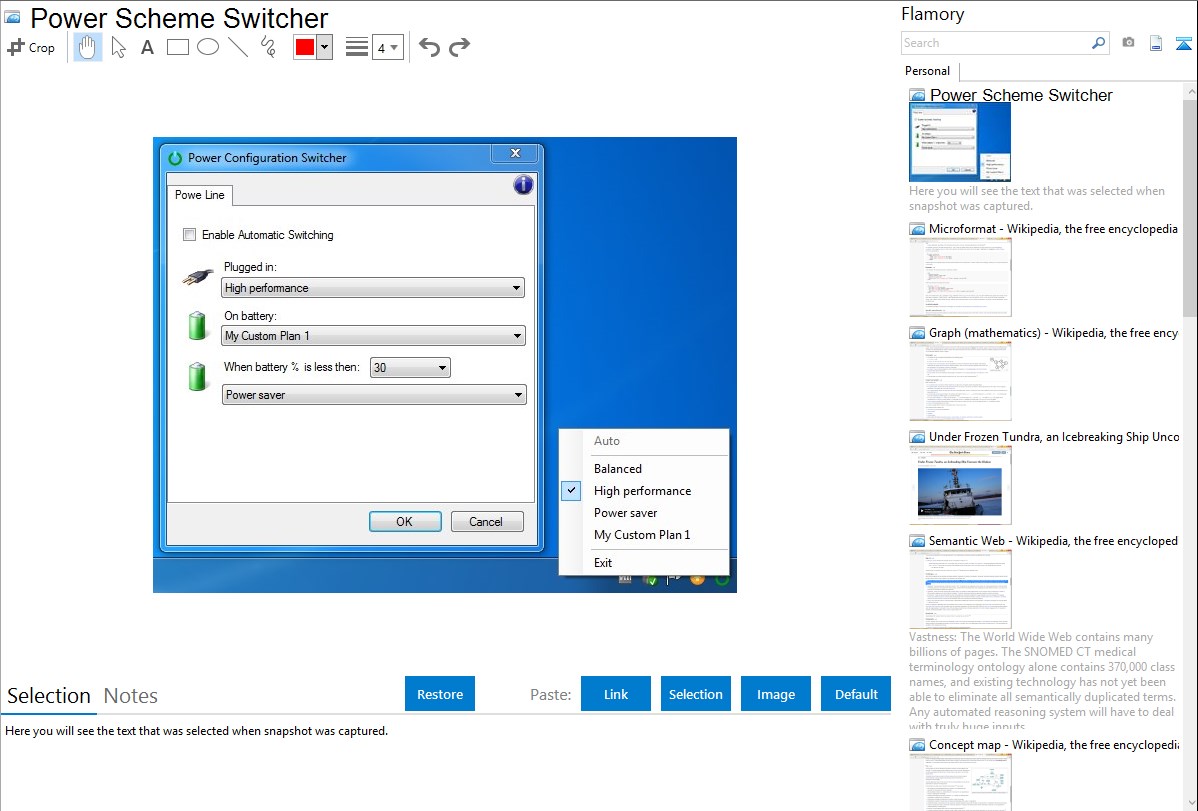Click the Paste Default button

point(856,694)
